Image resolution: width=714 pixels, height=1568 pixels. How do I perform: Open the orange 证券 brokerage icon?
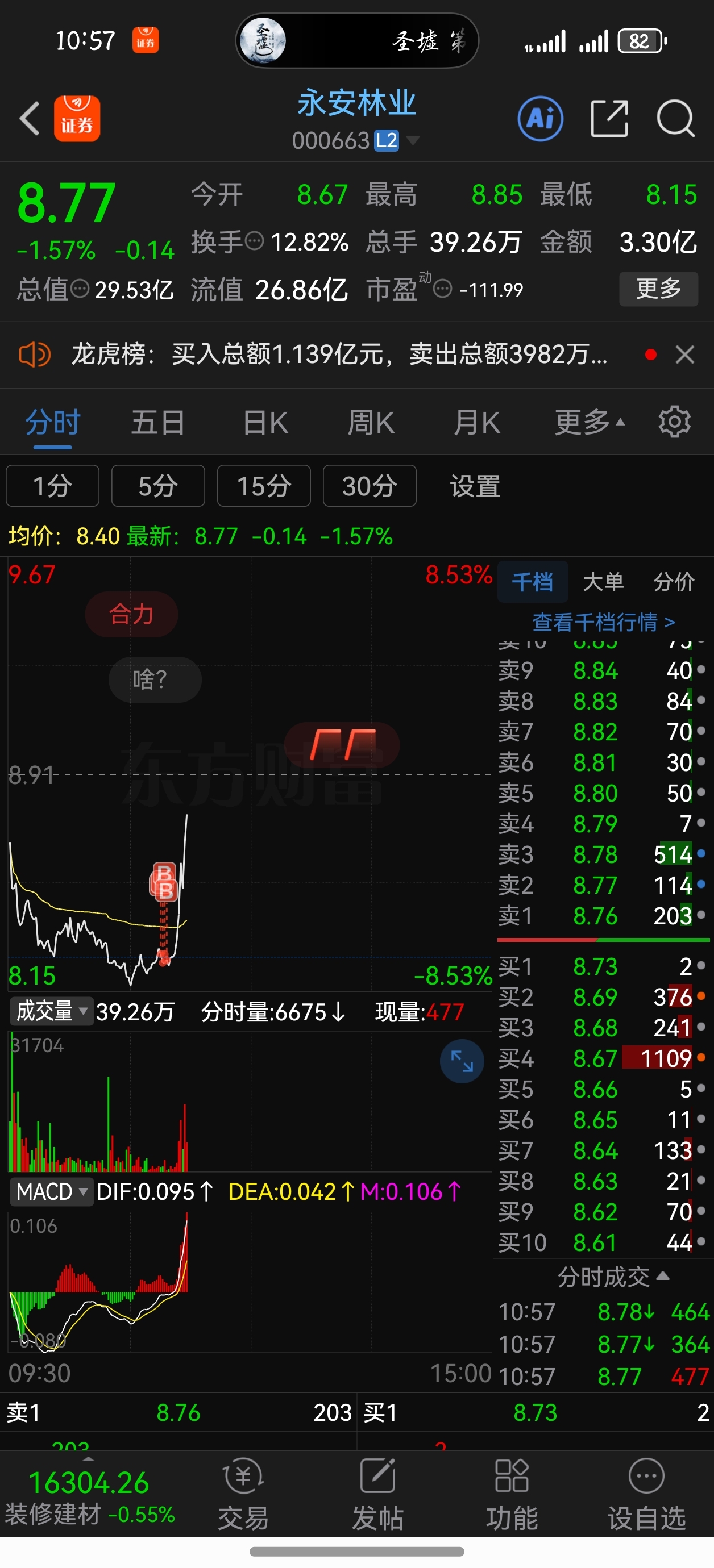[77, 118]
